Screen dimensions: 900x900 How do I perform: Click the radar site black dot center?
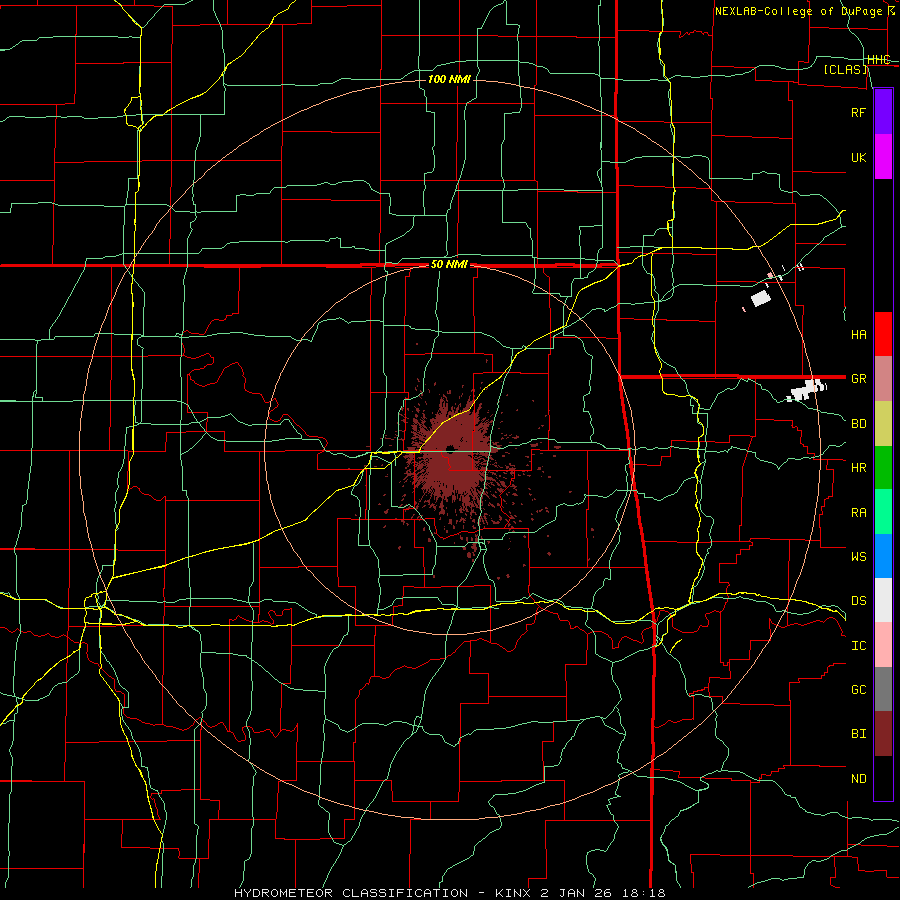click(450, 449)
